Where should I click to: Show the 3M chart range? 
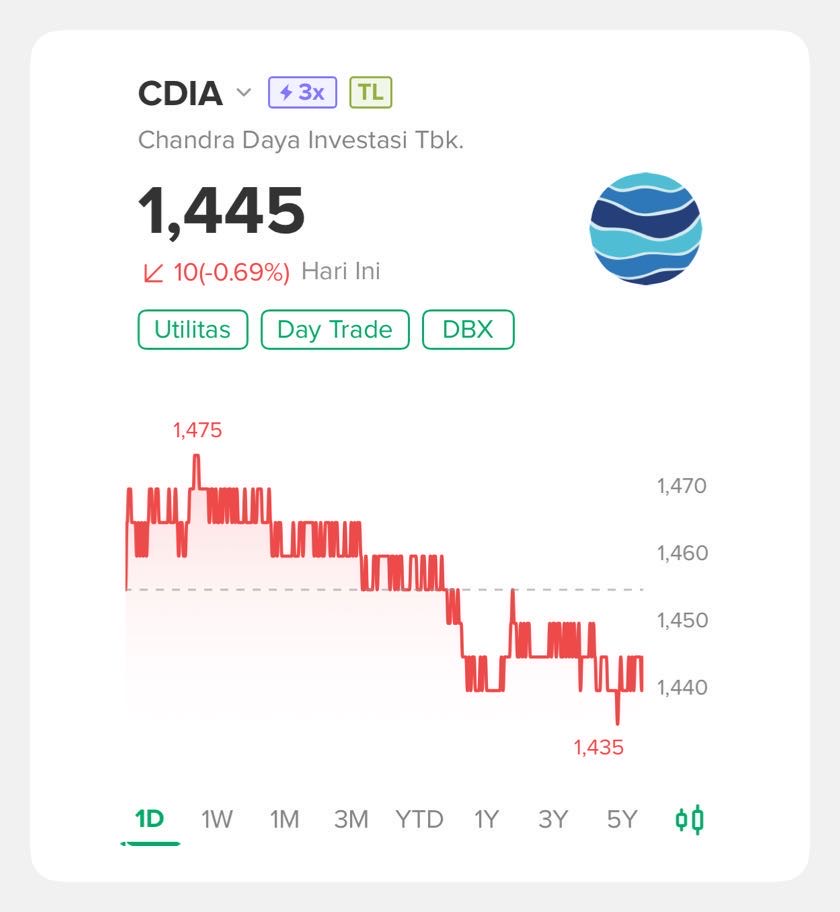(x=351, y=820)
